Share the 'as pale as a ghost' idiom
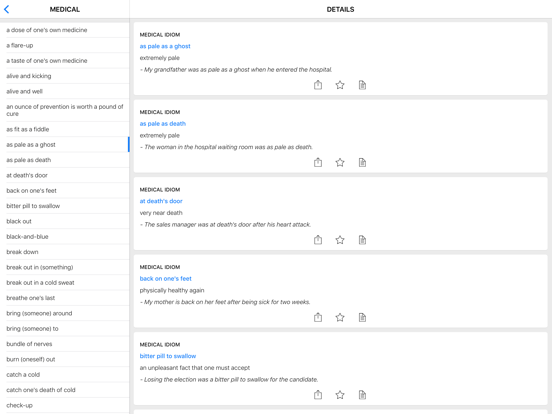This screenshot has height=414, width=552. pos(318,85)
